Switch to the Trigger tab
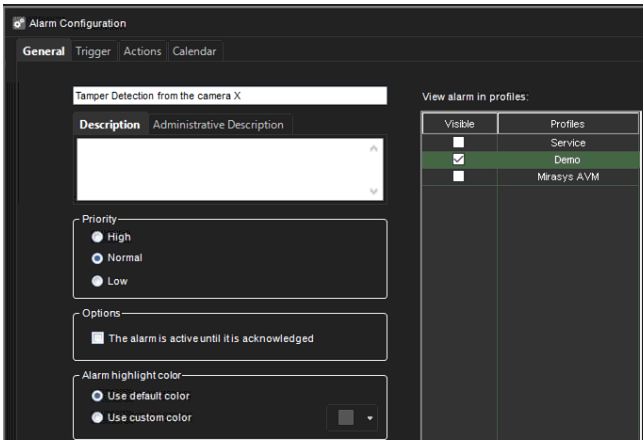Screen dimensions: 644x445 coord(94,51)
